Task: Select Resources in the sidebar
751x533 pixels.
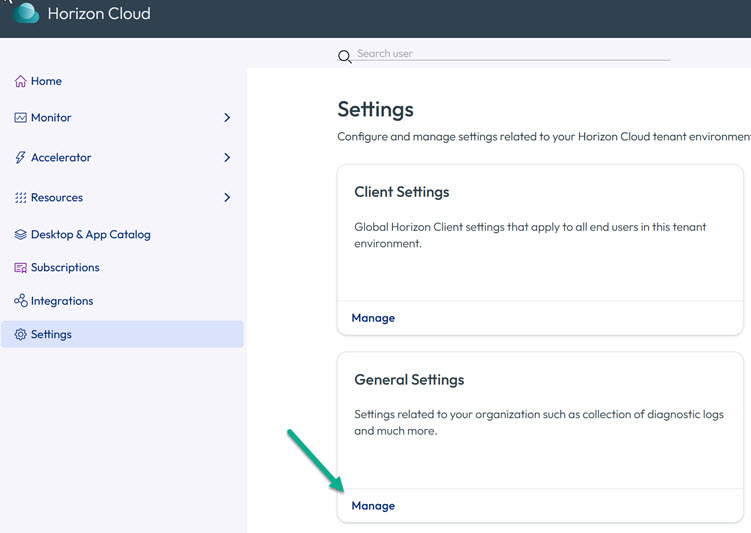Action: coord(57,198)
